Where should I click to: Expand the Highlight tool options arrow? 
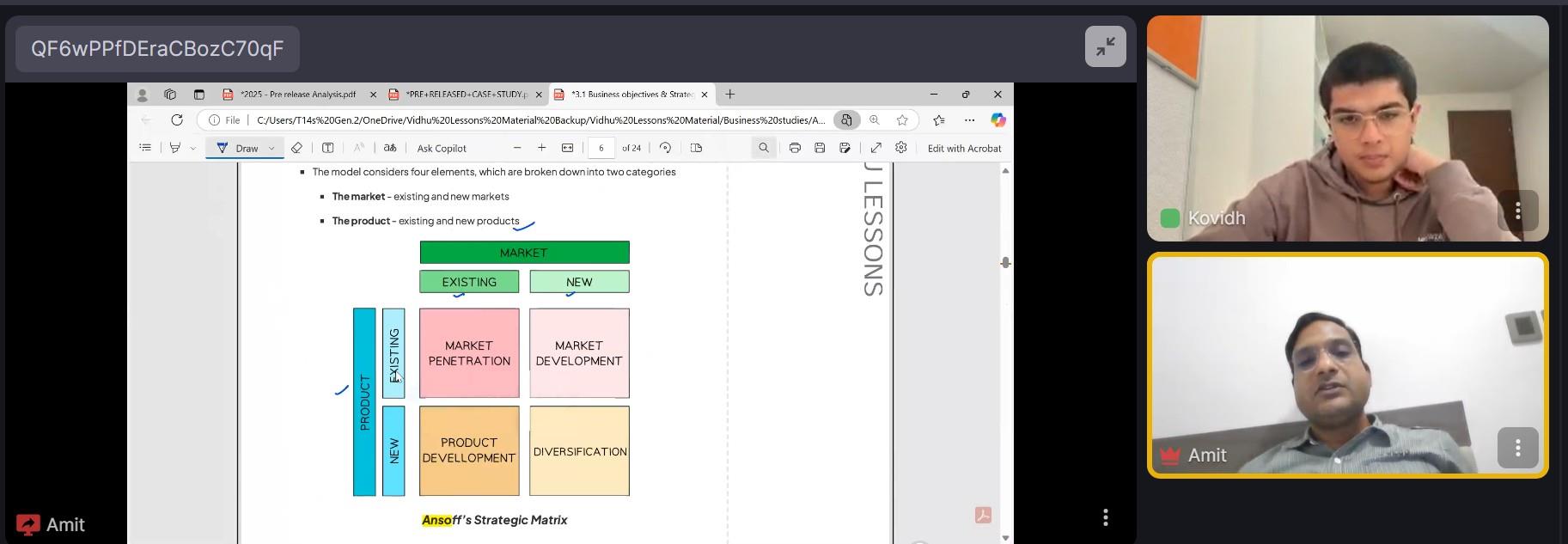(x=192, y=148)
